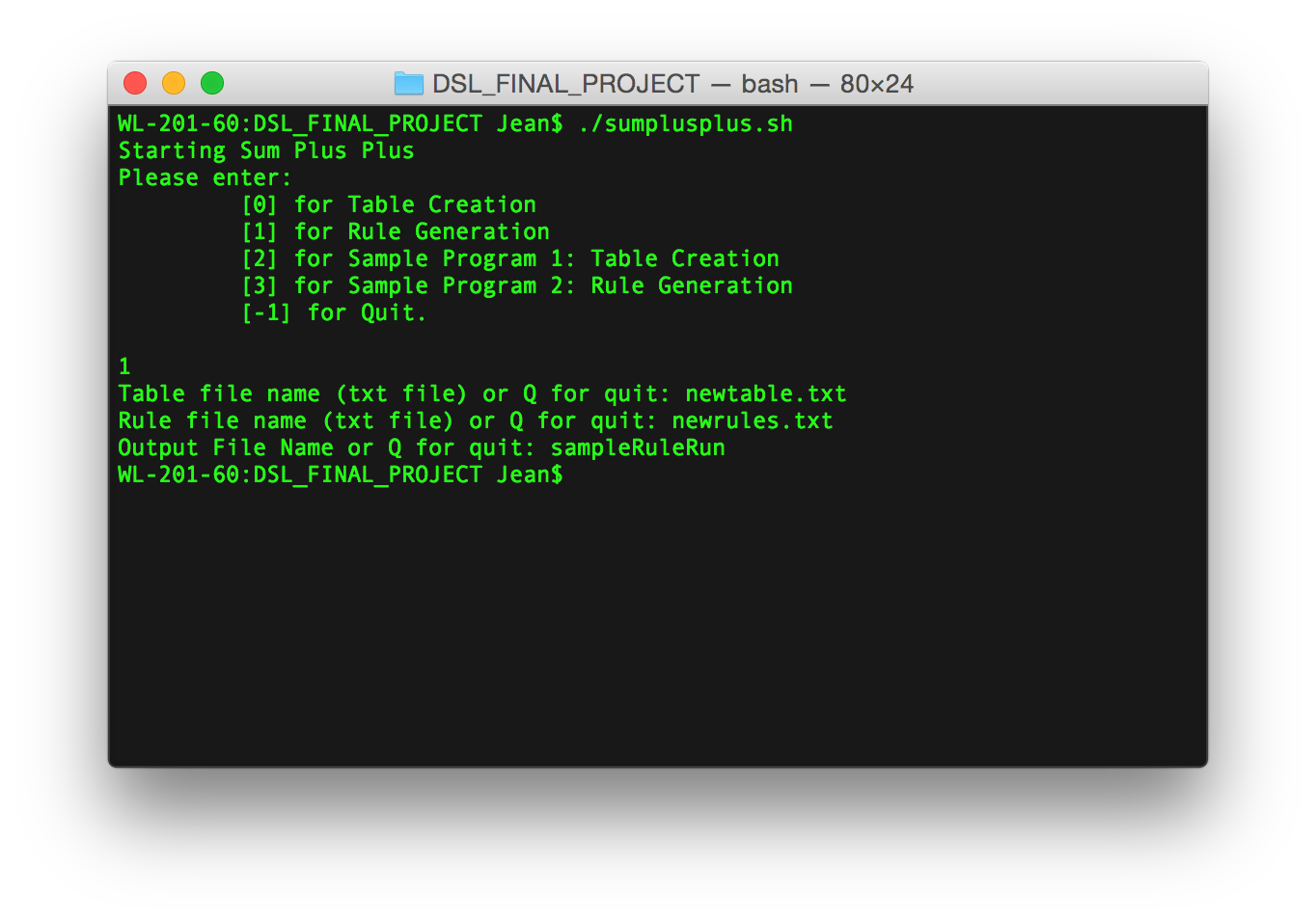Click the line 'Starting Sum Plus Plus'
1316x922 pixels.
[266, 150]
